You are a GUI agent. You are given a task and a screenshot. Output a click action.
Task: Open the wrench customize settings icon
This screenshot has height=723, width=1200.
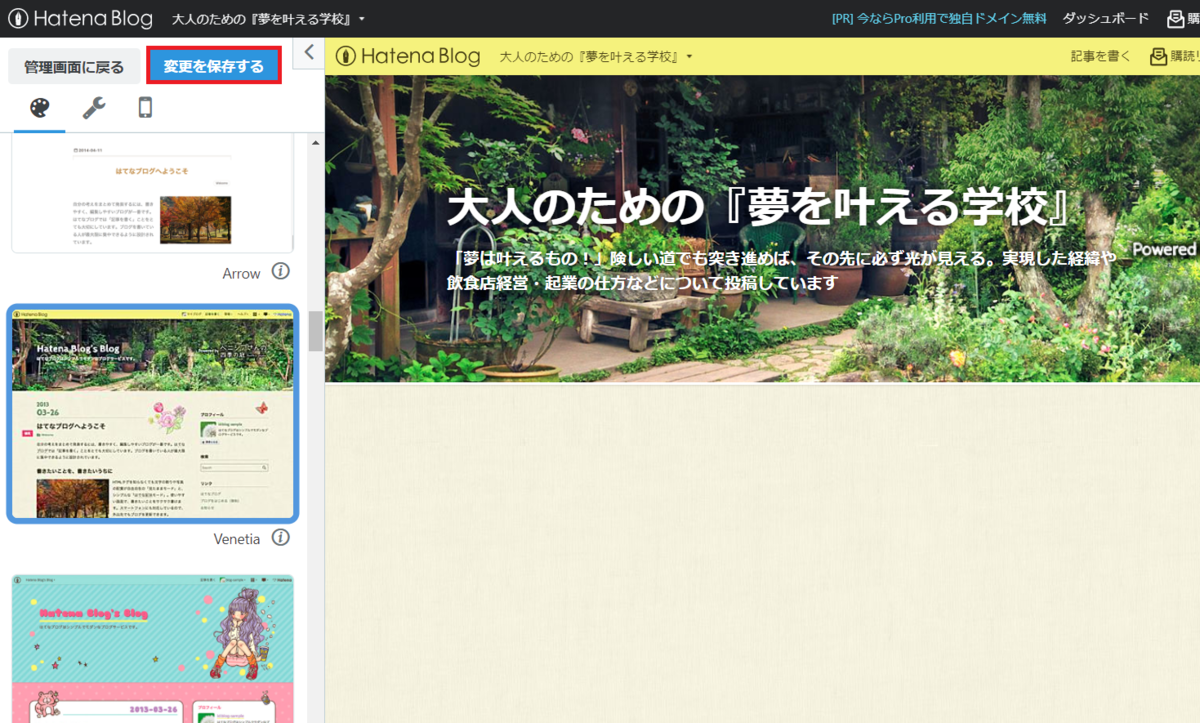93,108
